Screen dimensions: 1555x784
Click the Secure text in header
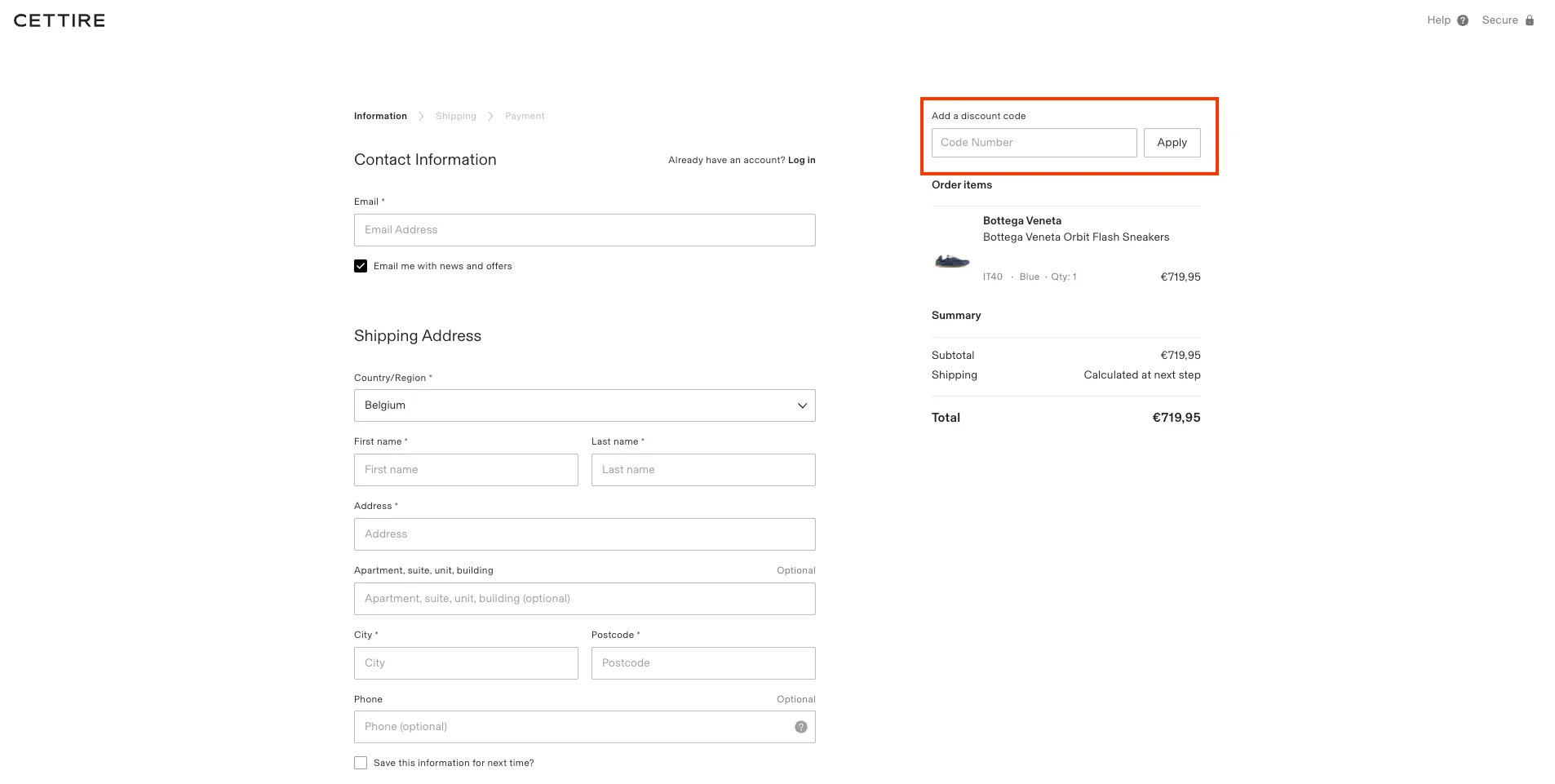pos(1500,20)
